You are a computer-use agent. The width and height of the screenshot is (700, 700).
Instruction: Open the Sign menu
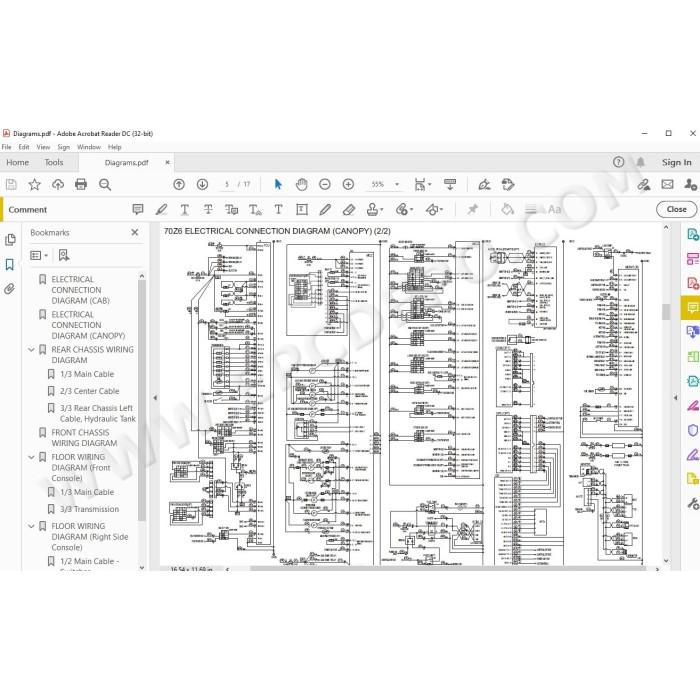pos(63,147)
